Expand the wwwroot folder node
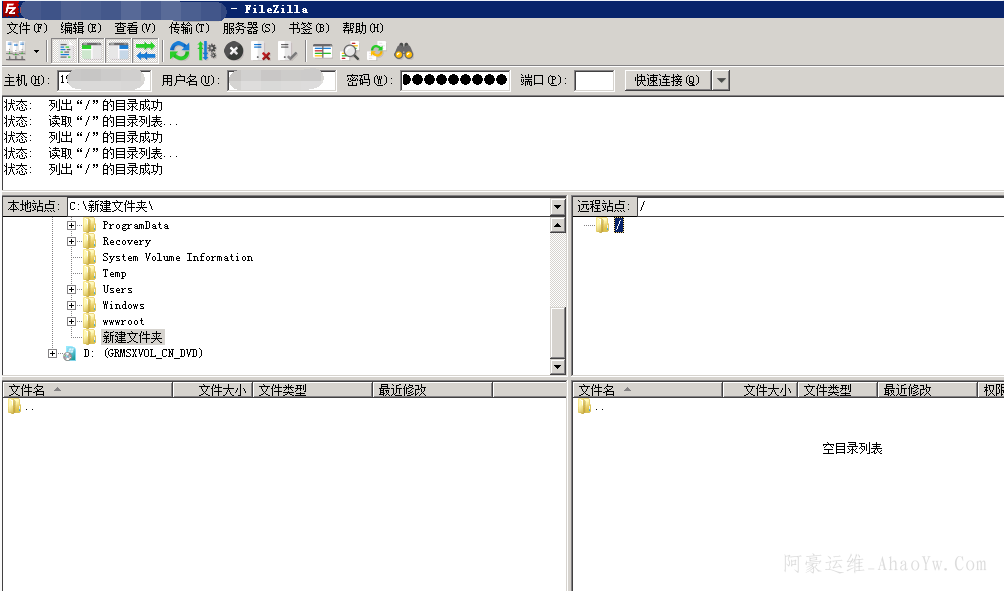Viewport: 1004px width, 591px height. click(x=71, y=321)
